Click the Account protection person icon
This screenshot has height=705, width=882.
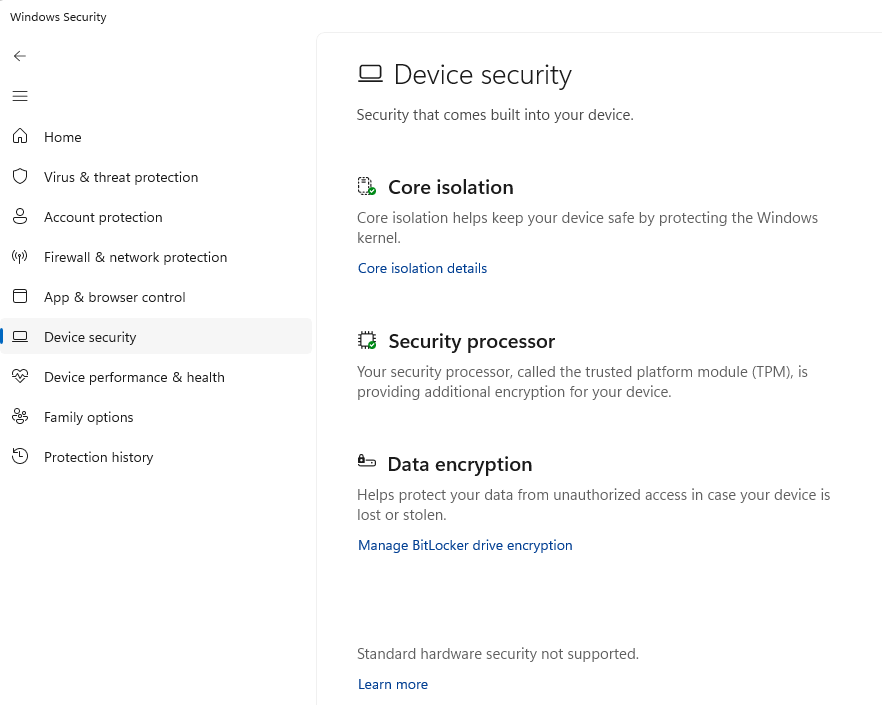(20, 217)
